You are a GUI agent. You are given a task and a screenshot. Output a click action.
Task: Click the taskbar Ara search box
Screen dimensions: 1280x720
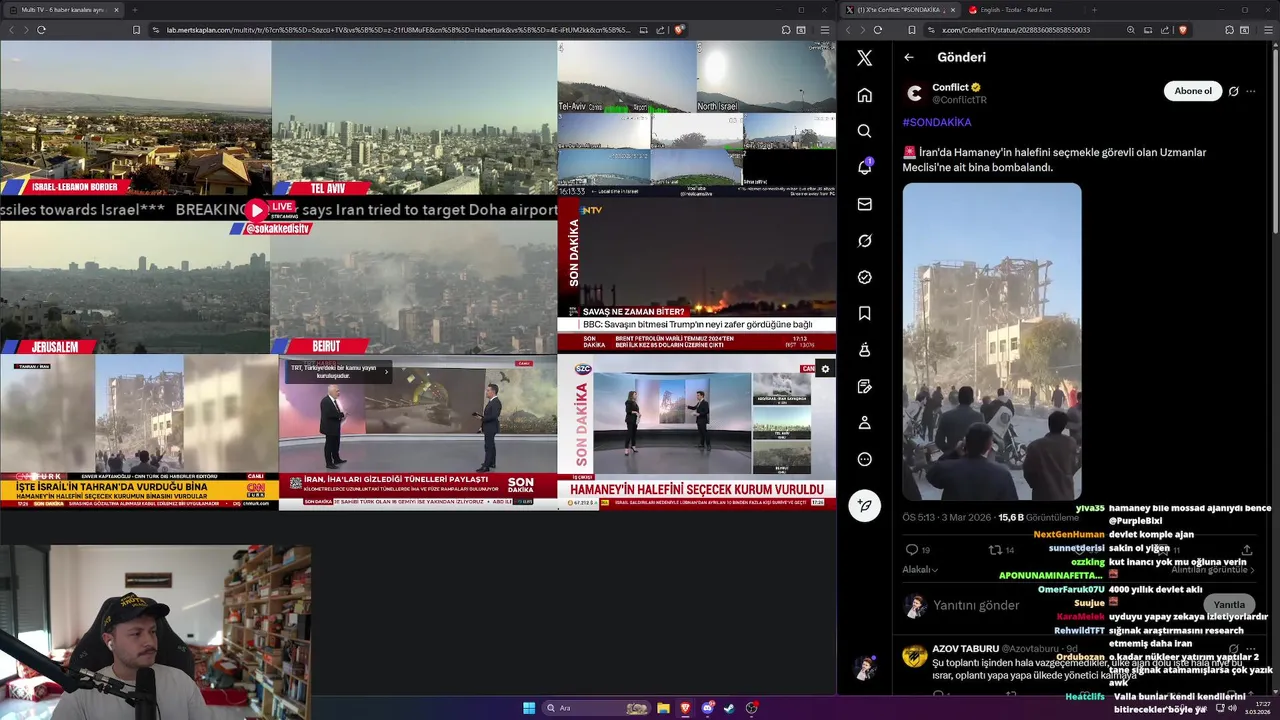pyautogui.click(x=596, y=708)
